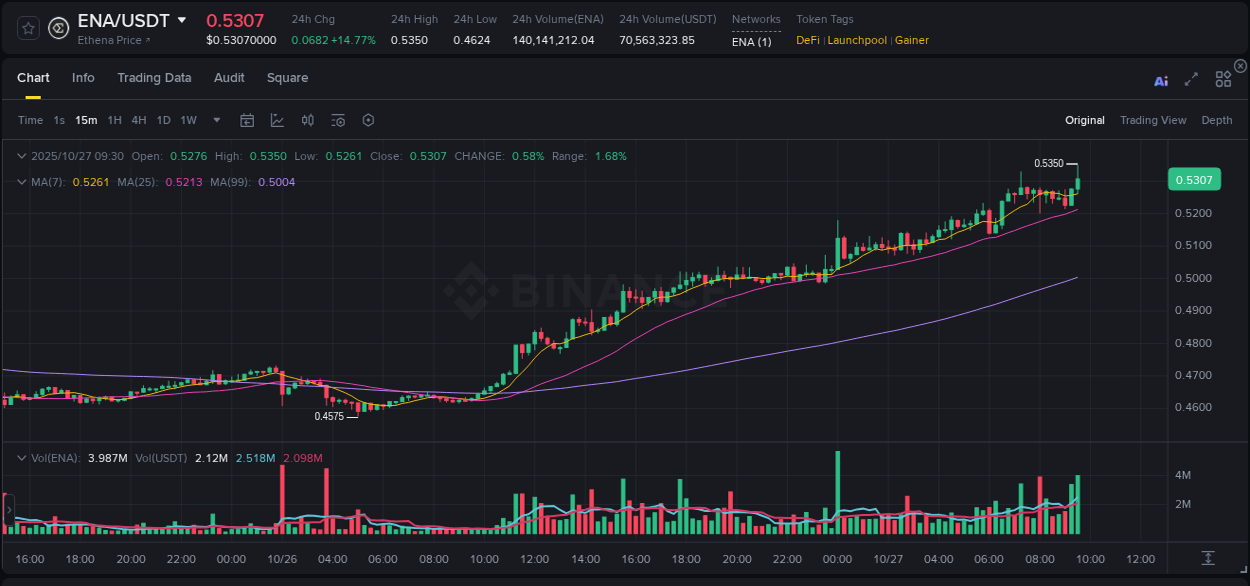Switch chart view to Trading View
This screenshot has height=586, width=1250.
[1153, 119]
